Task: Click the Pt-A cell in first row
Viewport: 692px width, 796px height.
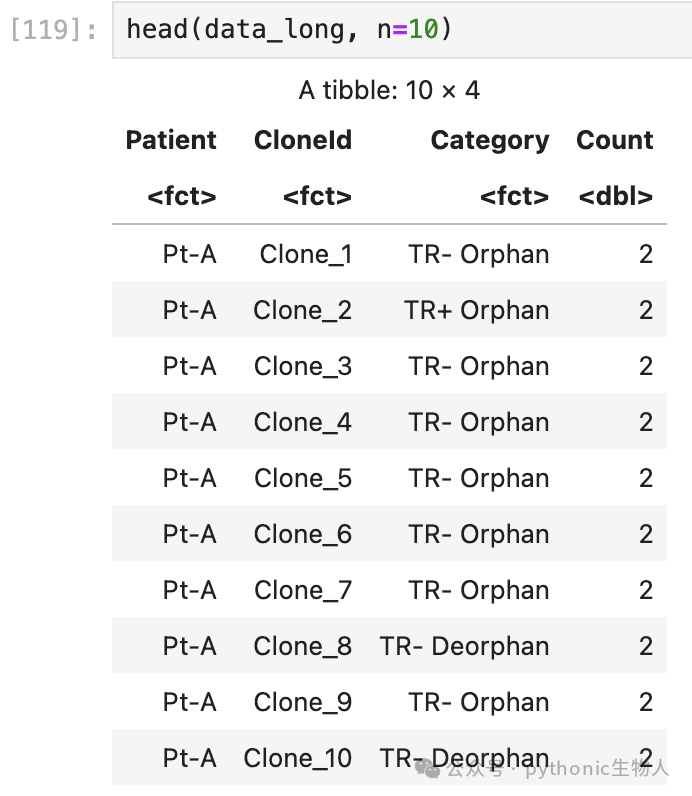Action: (x=189, y=254)
